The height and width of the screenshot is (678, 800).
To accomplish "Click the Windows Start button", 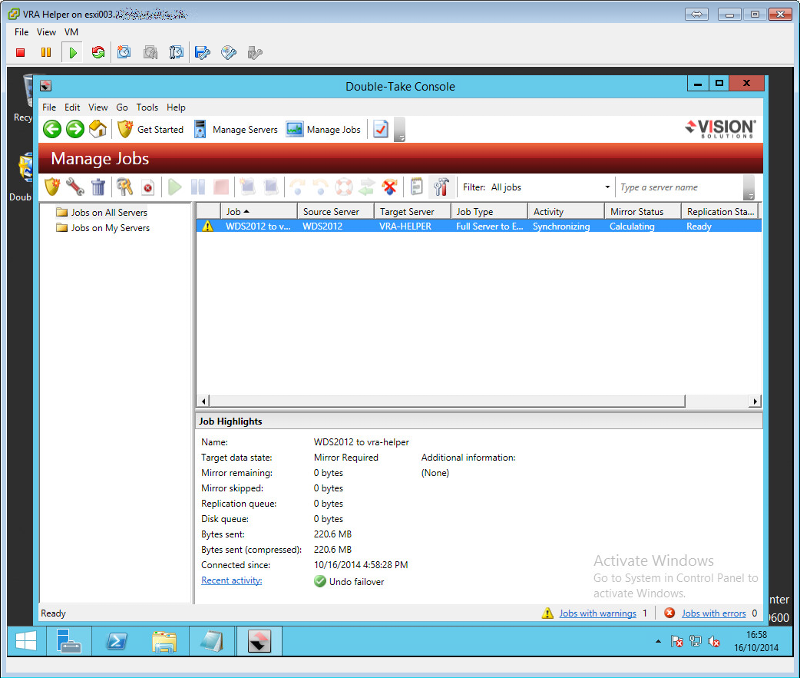I will [26, 641].
